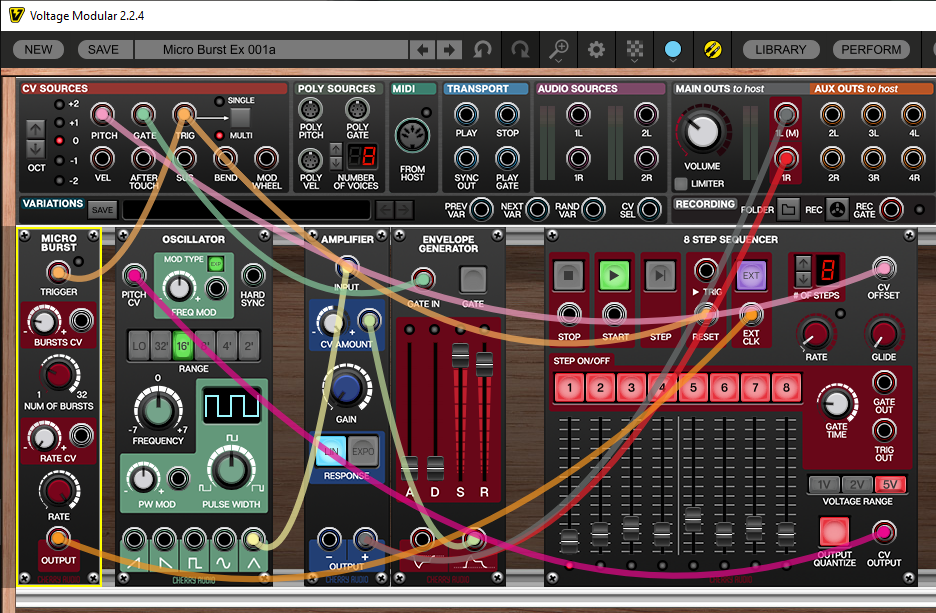Click the undo arrow in the top toolbar
The width and height of the screenshot is (936, 613).
pos(482,50)
